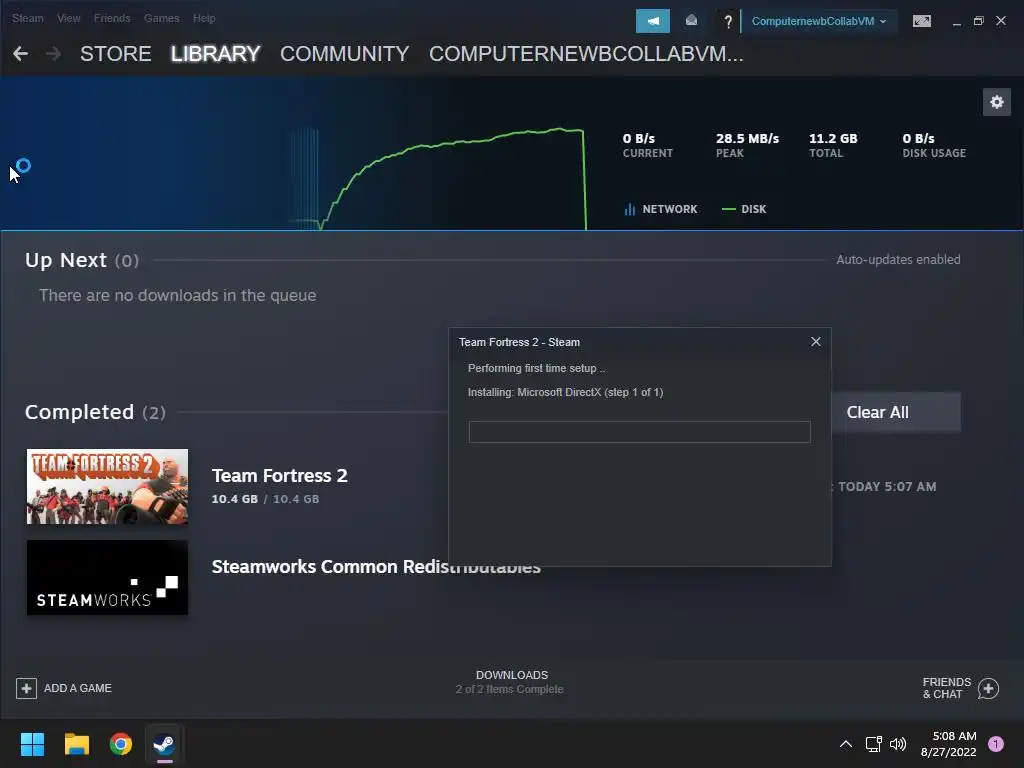Open the Help menu
Viewport: 1024px width, 768px height.
pos(204,18)
